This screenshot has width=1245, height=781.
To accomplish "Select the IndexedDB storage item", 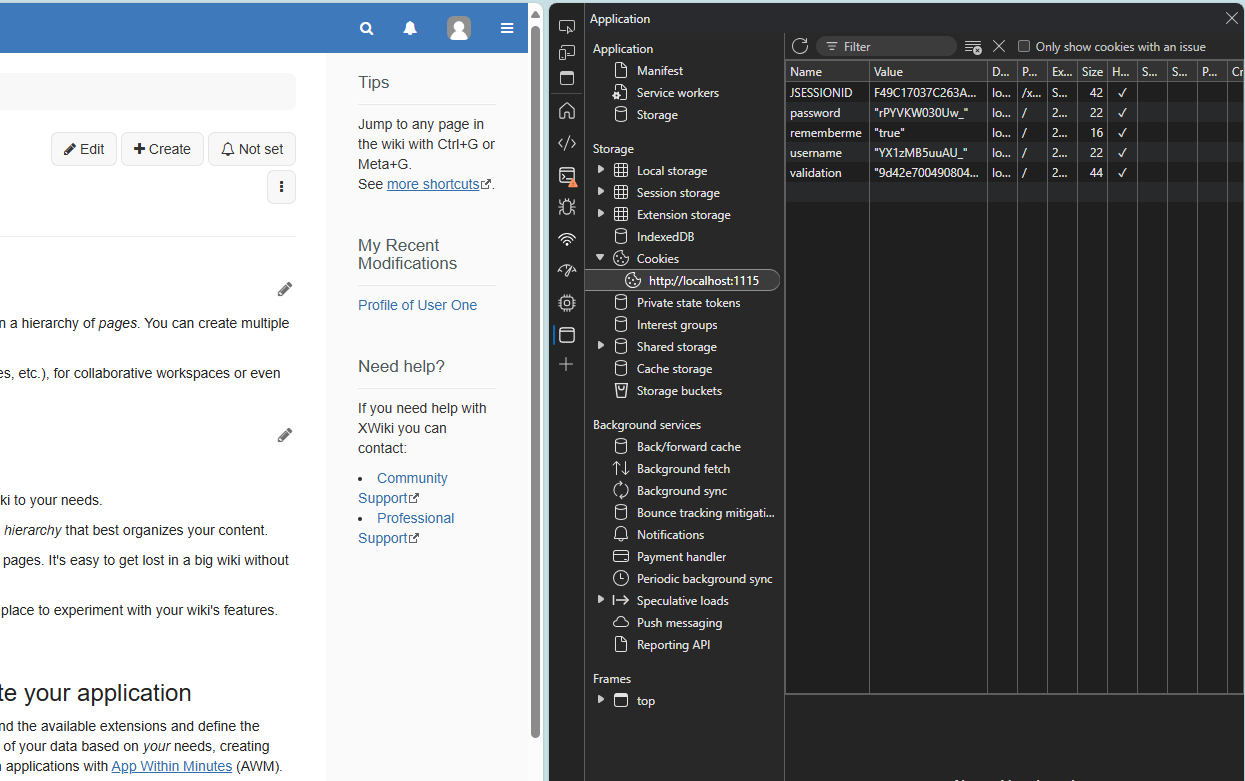I will pyautogui.click(x=665, y=237).
